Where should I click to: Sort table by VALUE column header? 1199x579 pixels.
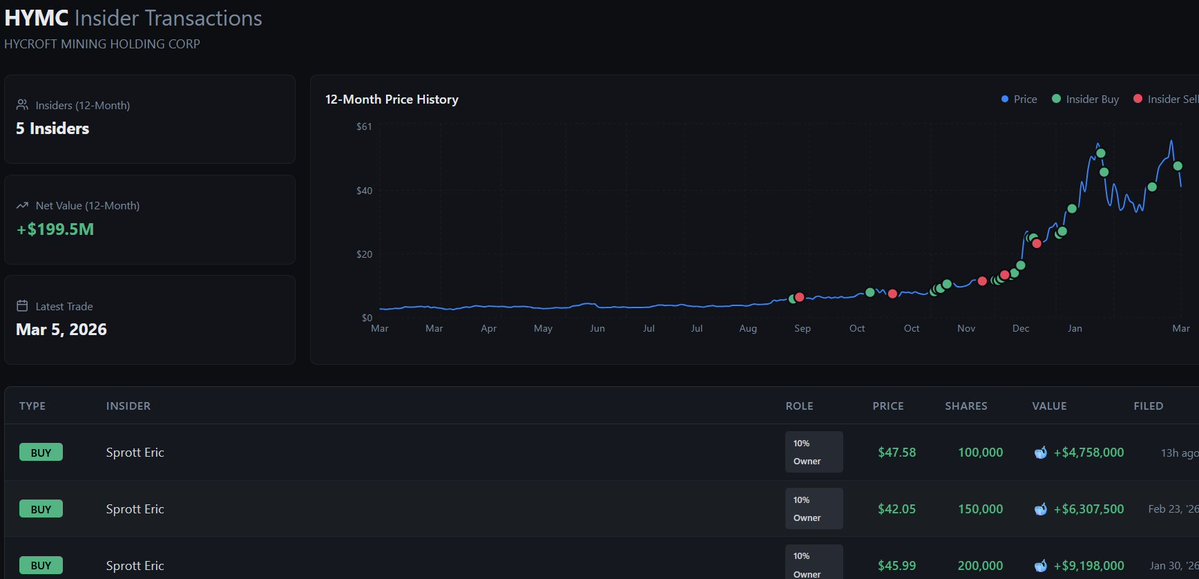[1049, 406]
